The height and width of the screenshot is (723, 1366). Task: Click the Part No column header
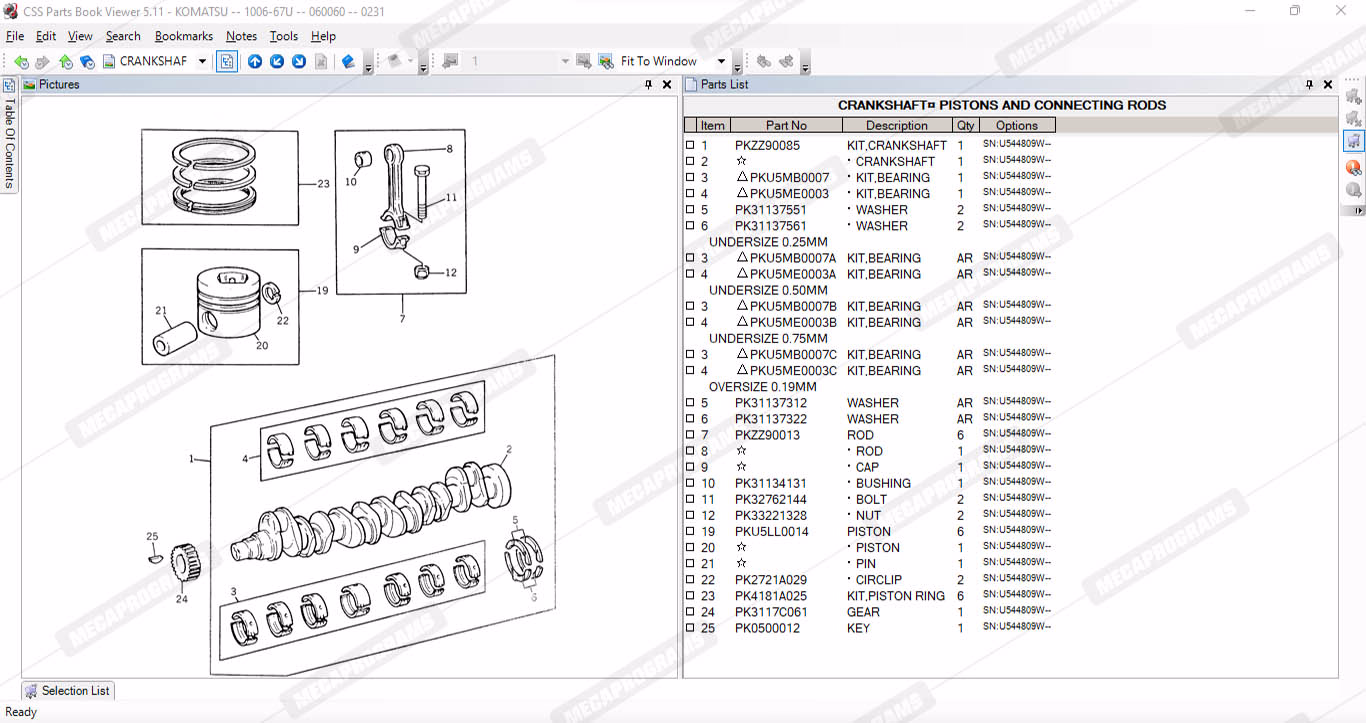click(786, 125)
